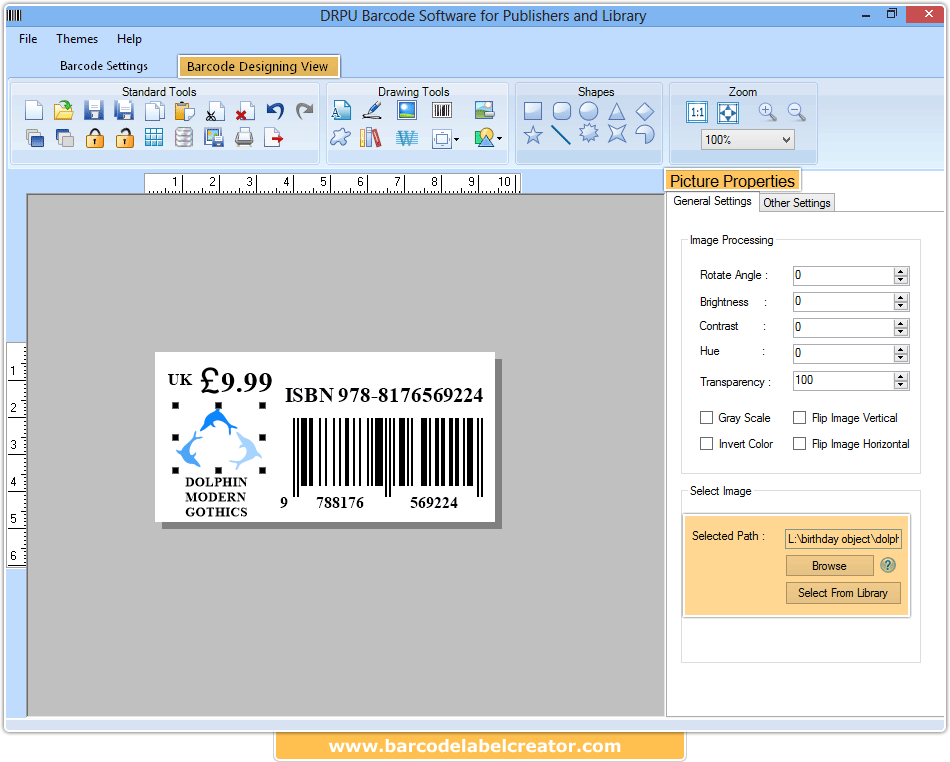Screen dimensions: 950x762
Task: Enable the Invert Color checkbox
Action: (x=706, y=443)
